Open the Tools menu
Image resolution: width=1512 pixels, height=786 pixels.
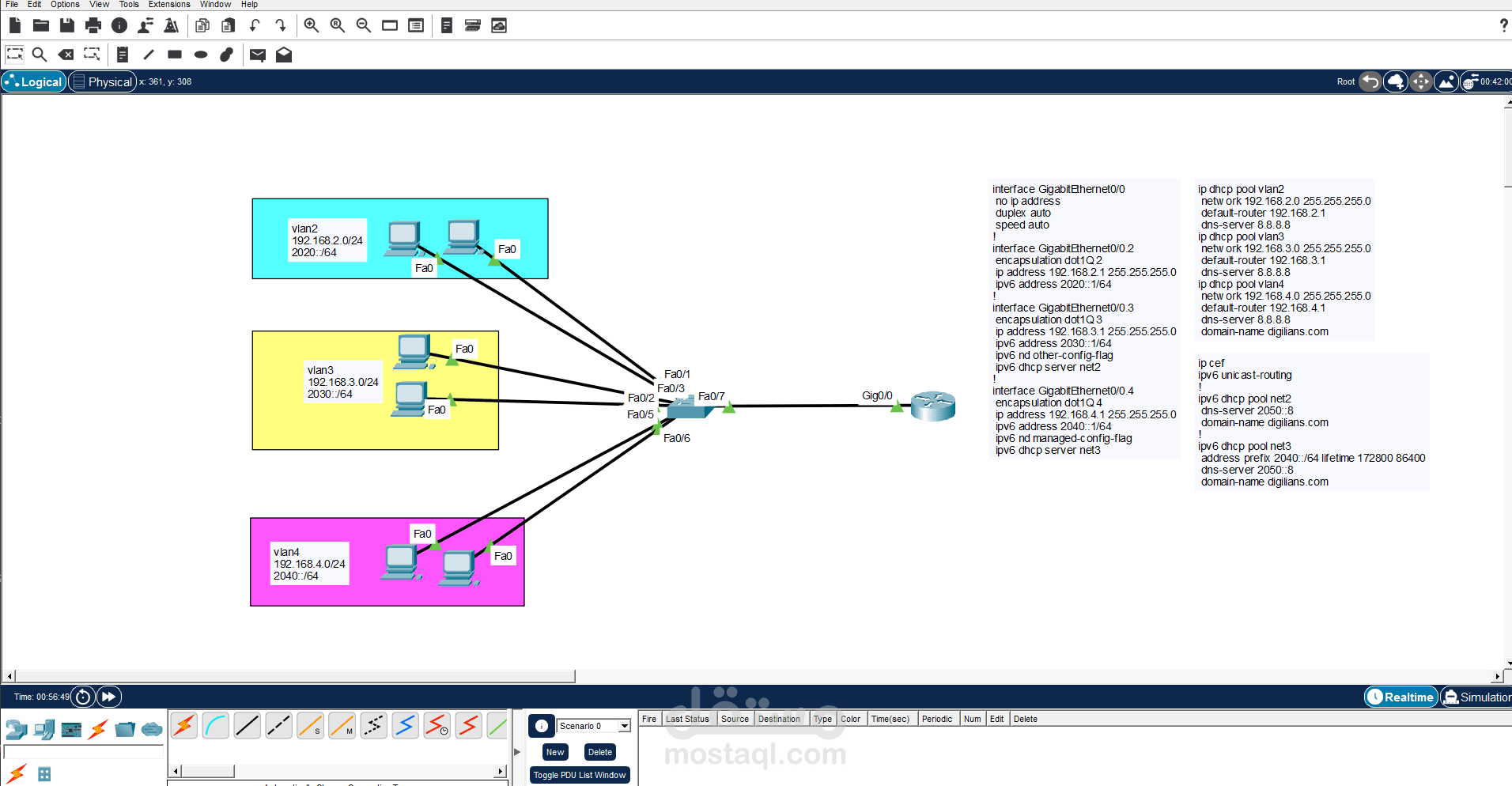pos(129,4)
